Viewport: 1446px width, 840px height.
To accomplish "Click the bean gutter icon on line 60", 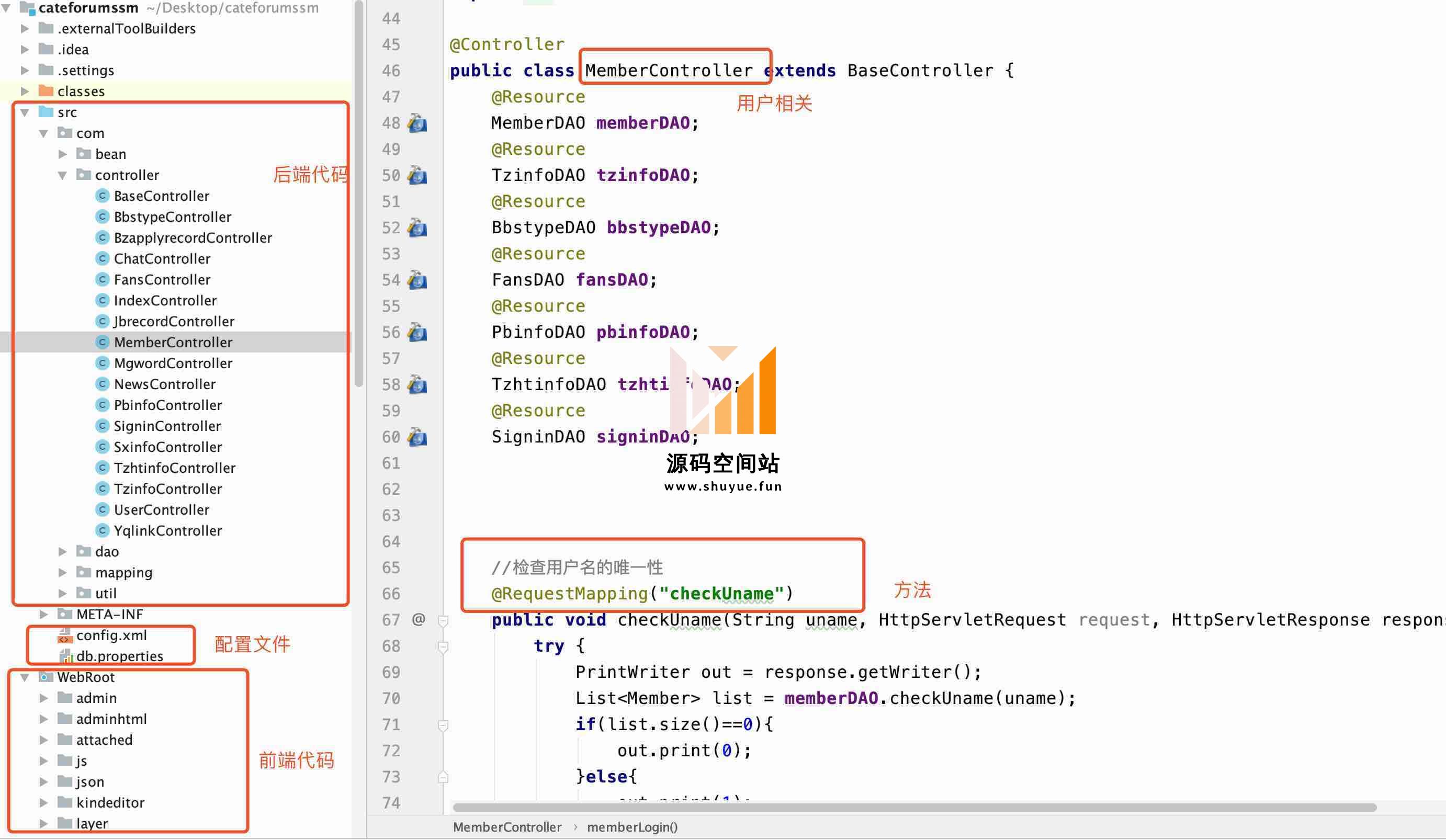I will point(417,437).
